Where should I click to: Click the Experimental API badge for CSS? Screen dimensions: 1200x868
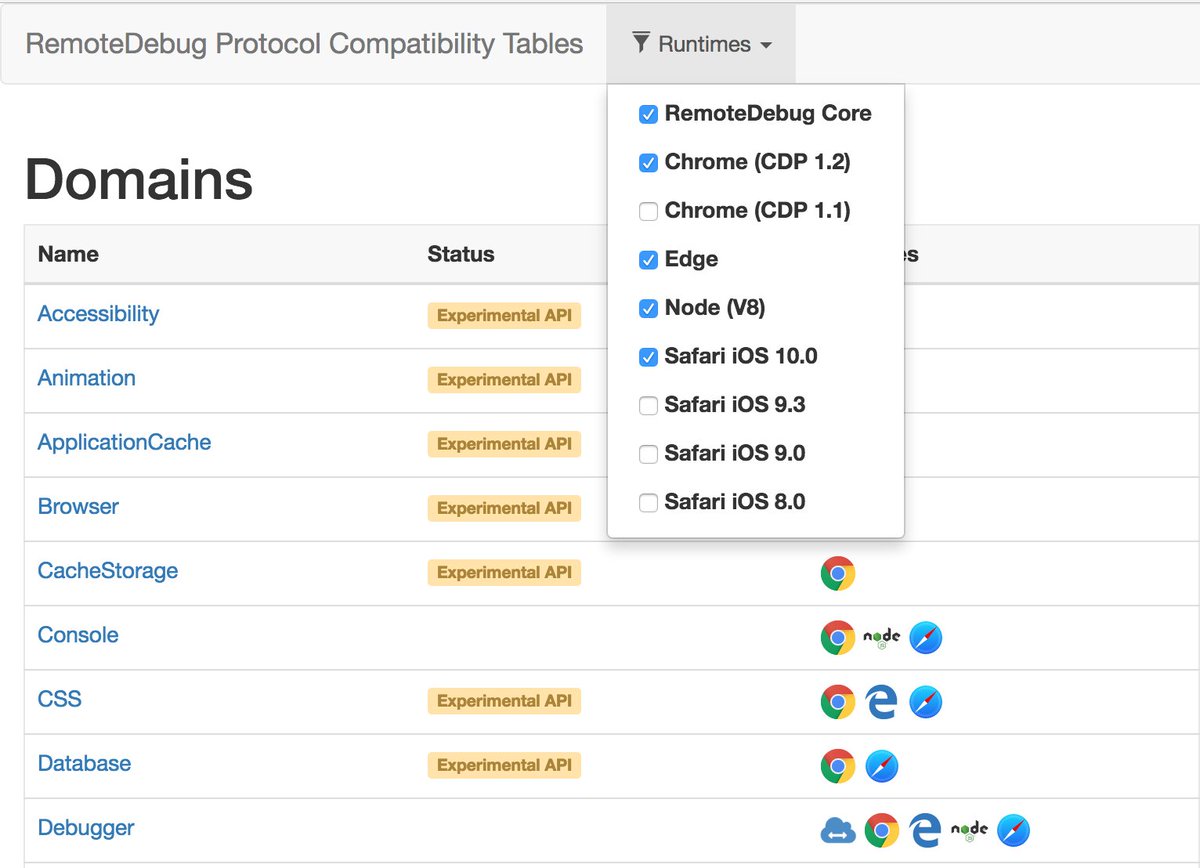tap(504, 701)
